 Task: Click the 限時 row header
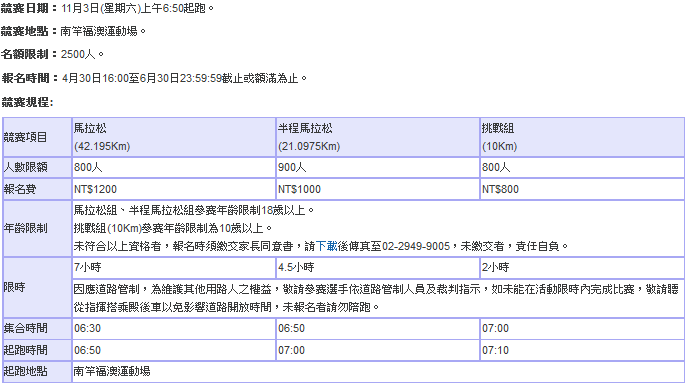pyautogui.click(x=37, y=287)
